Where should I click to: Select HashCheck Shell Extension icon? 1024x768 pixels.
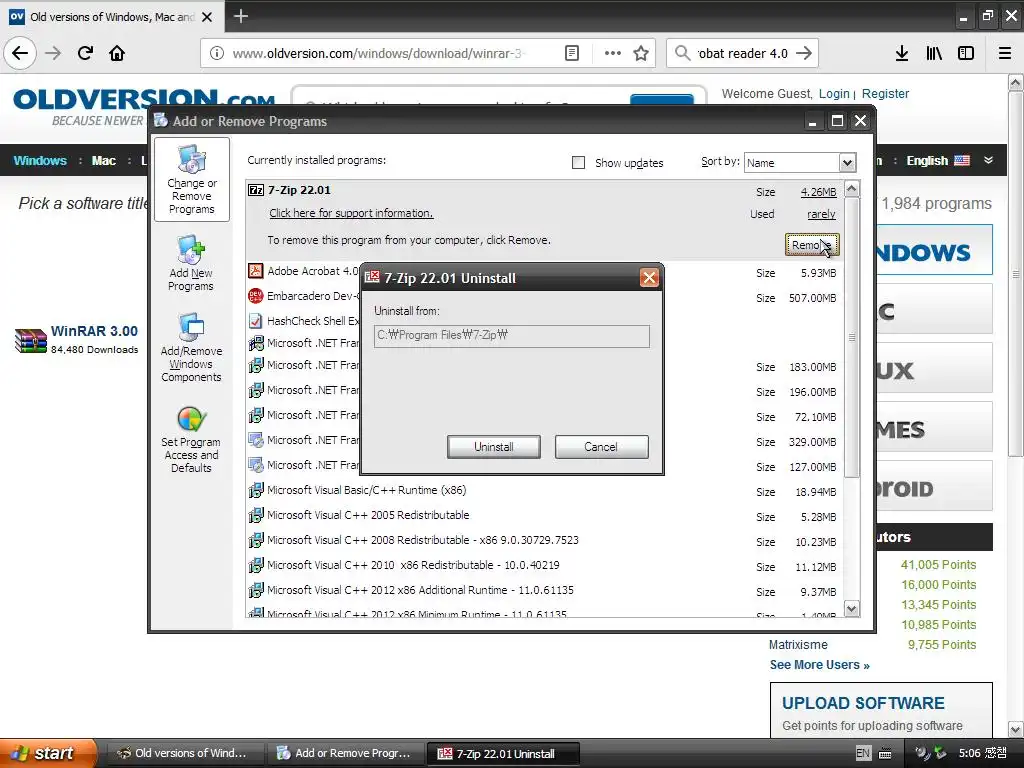(255, 321)
